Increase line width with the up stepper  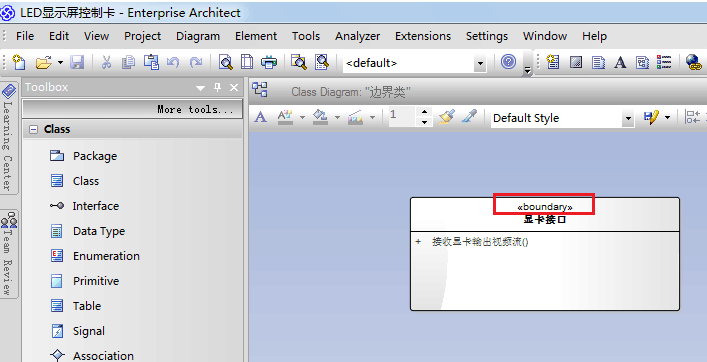pyautogui.click(x=424, y=112)
